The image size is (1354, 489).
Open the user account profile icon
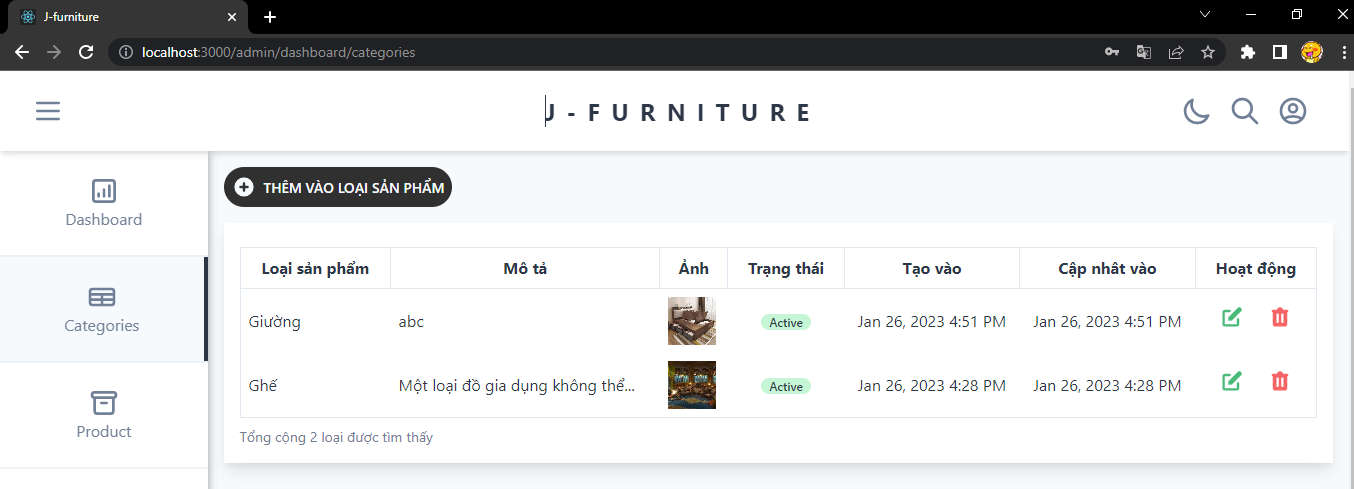pos(1293,111)
